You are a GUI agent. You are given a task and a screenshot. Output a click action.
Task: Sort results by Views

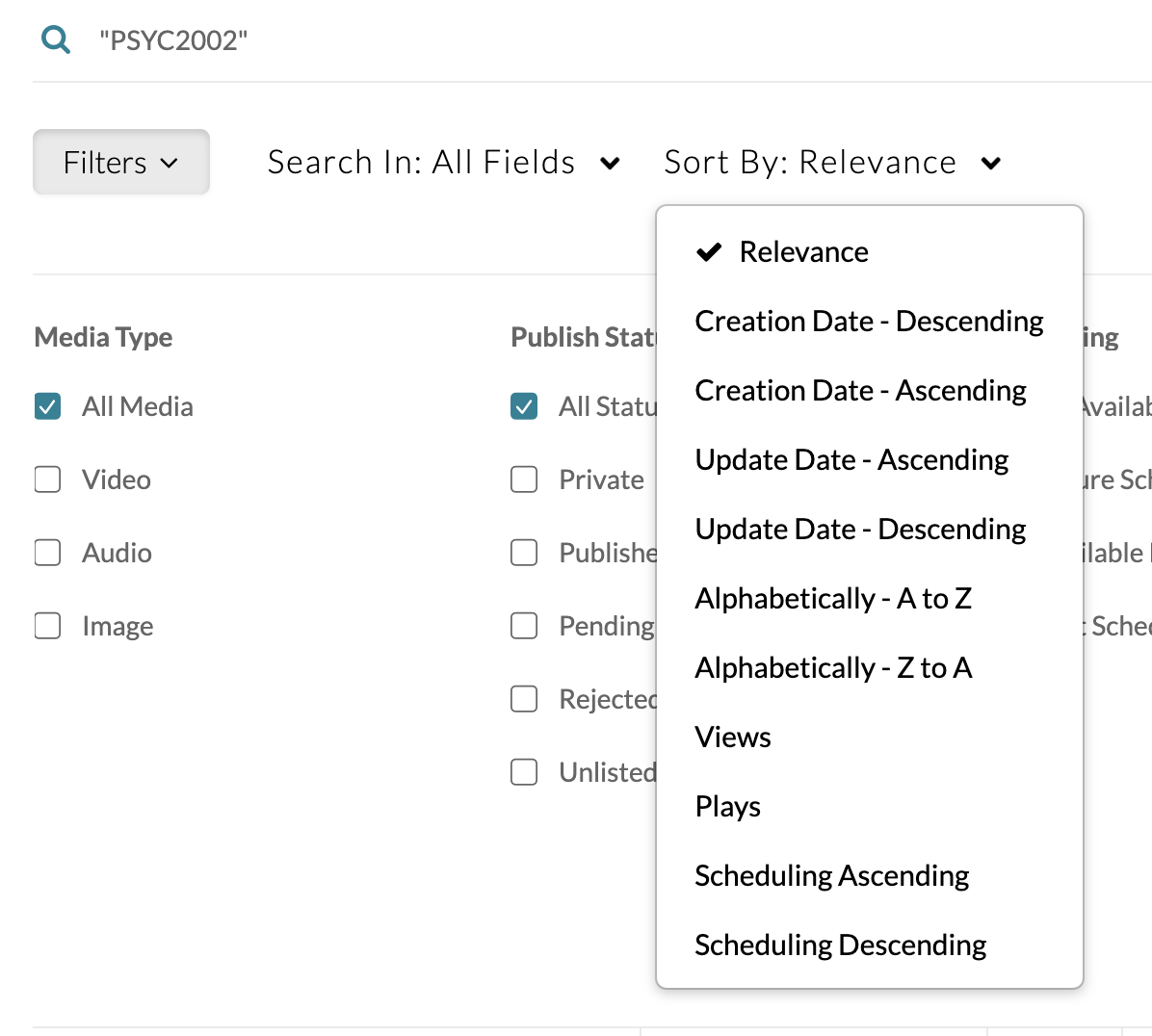coord(733,738)
